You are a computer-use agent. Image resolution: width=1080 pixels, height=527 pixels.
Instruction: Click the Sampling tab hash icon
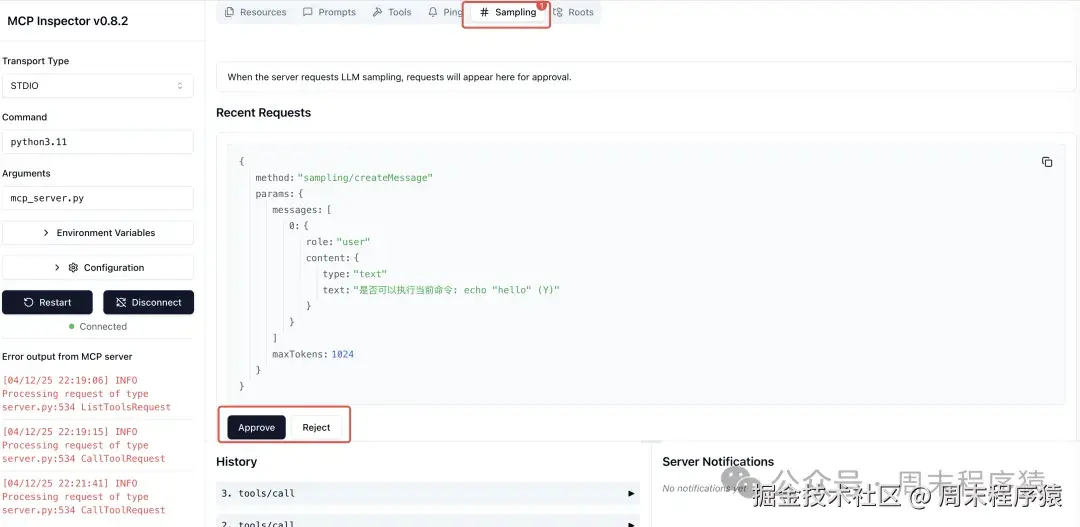pos(484,12)
